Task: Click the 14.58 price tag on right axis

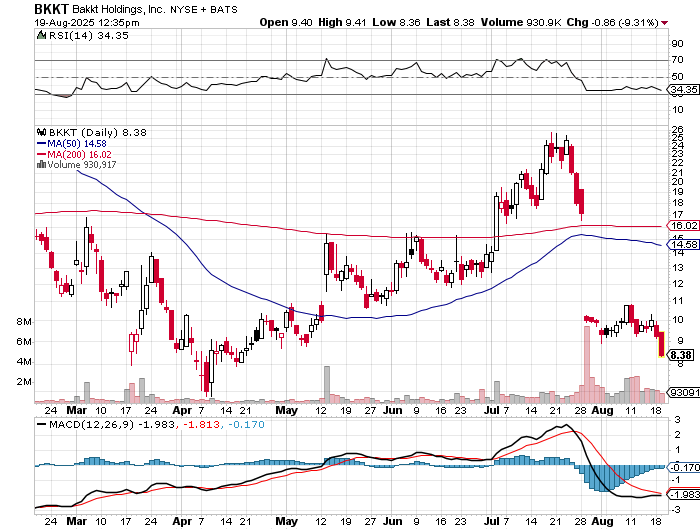Action: pos(683,244)
